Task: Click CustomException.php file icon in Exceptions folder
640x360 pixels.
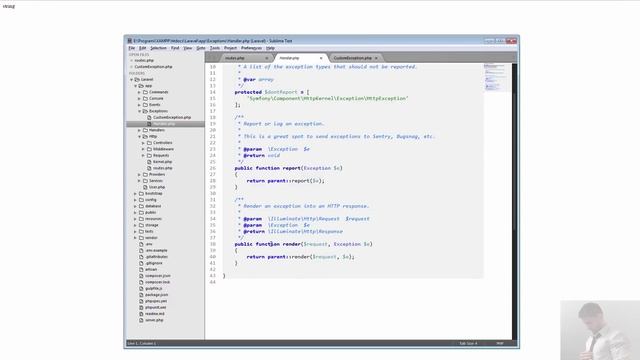Action: point(149,118)
